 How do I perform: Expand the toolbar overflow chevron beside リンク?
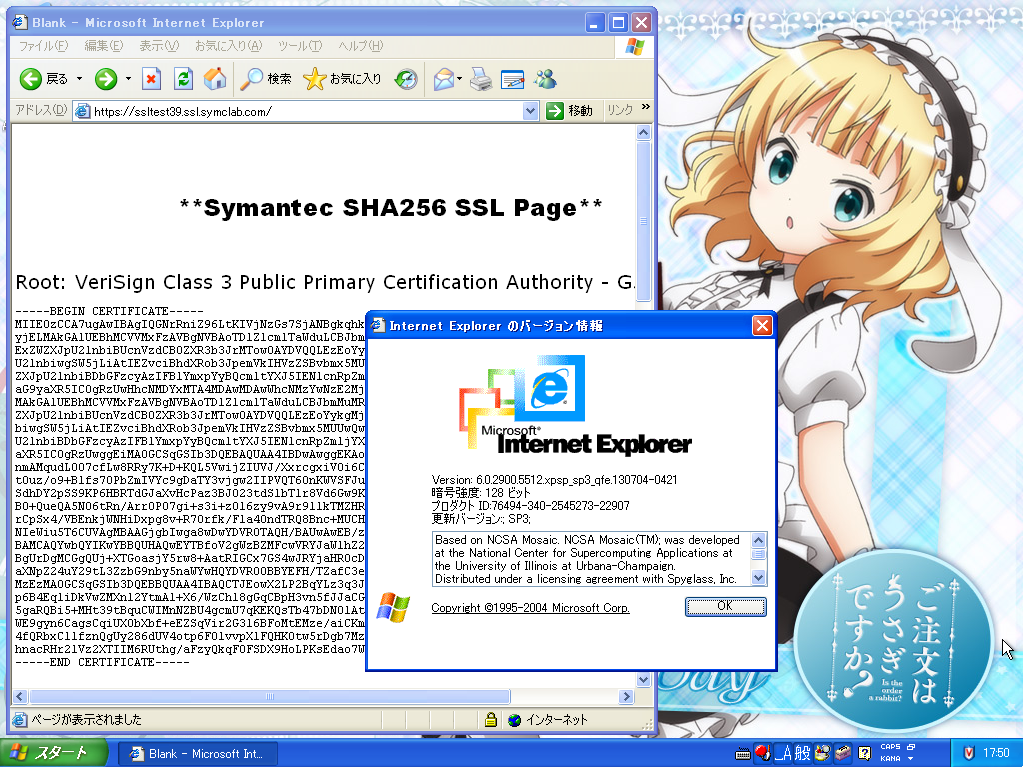point(646,106)
